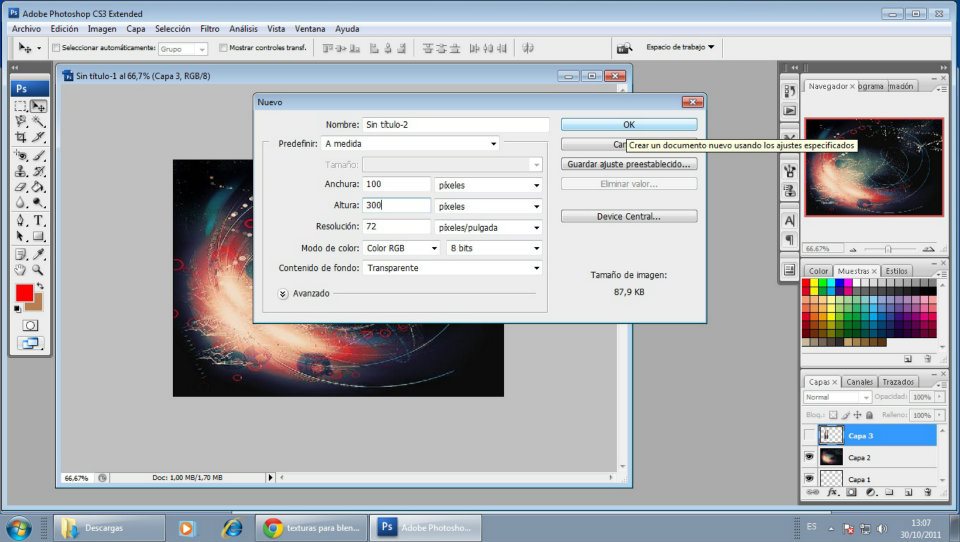This screenshot has height=542, width=960.
Task: Open the Predefinir dropdown
Action: [410, 143]
